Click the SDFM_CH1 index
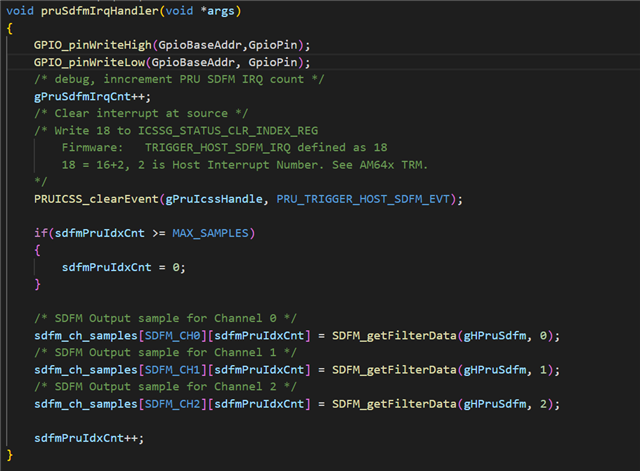Viewport: 640px width, 471px height. click(x=173, y=370)
